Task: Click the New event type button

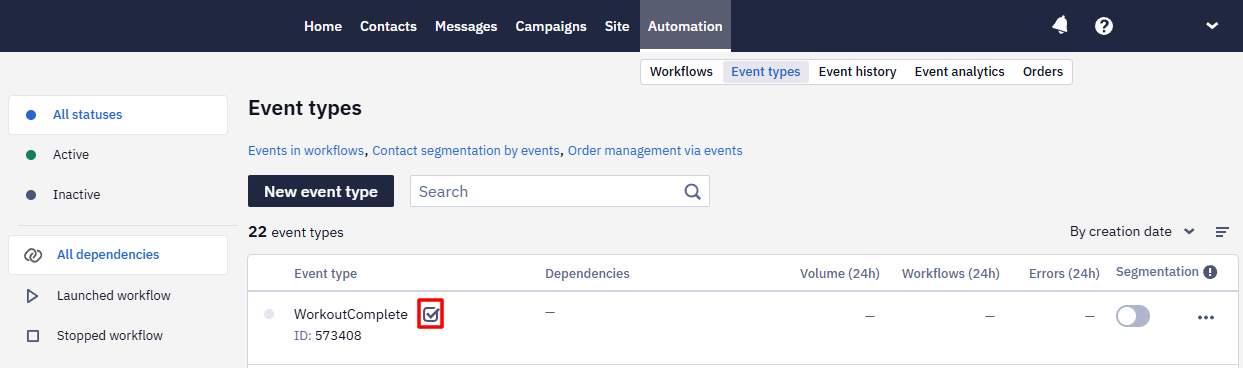Action: point(321,192)
